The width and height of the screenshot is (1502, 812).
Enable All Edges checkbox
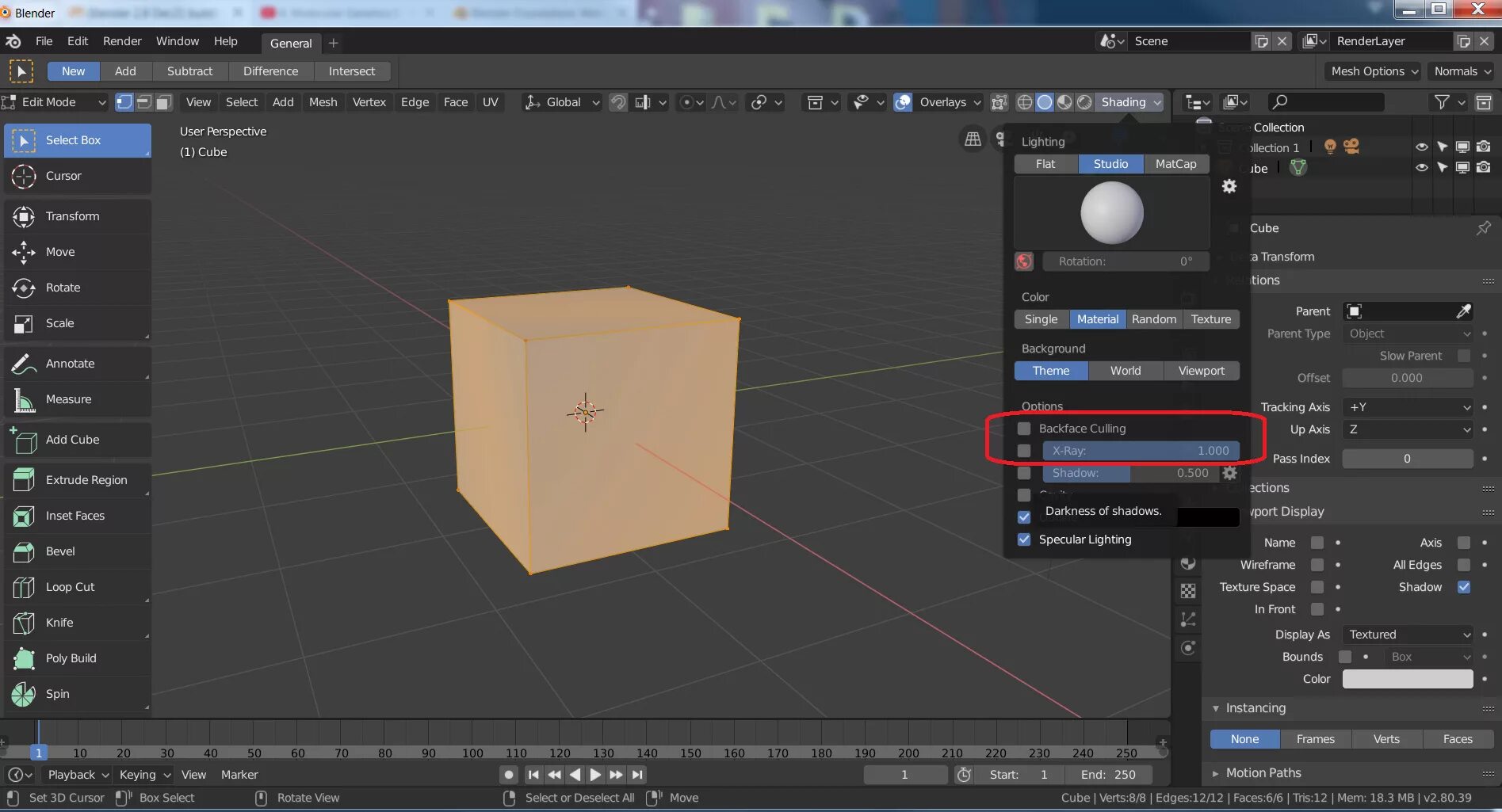pos(1463,565)
